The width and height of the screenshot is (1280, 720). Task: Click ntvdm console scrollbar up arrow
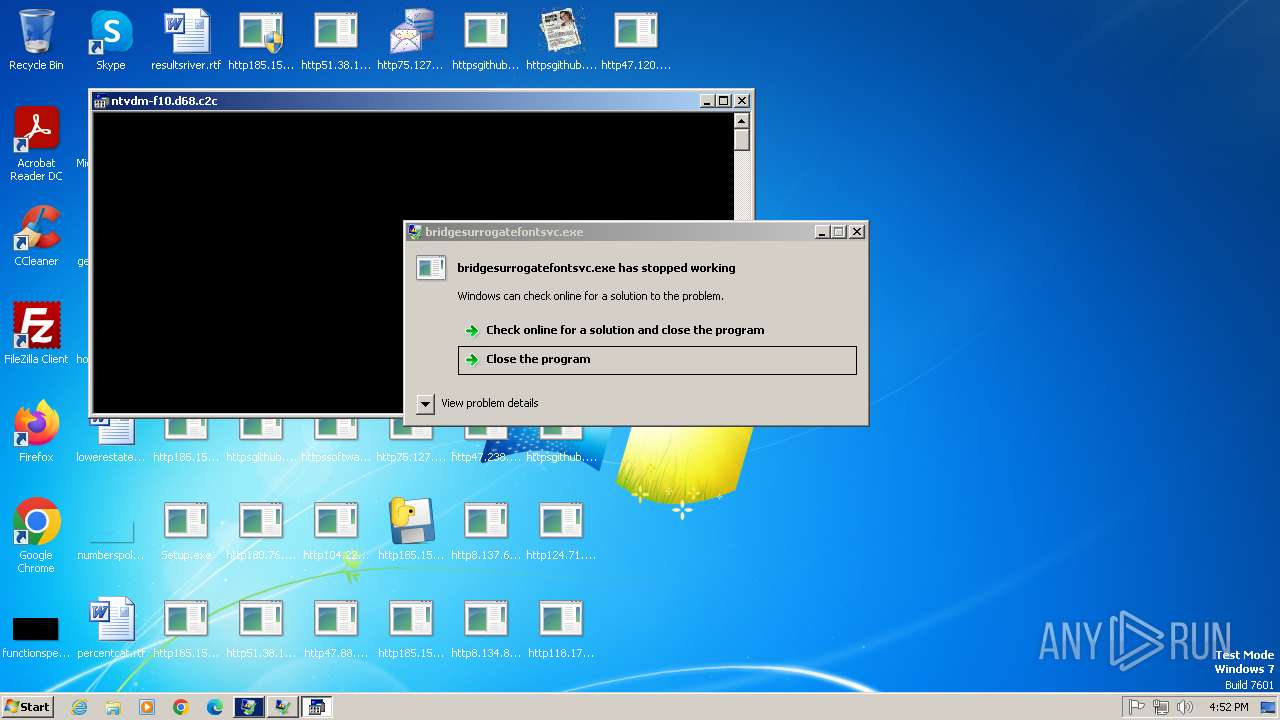741,121
